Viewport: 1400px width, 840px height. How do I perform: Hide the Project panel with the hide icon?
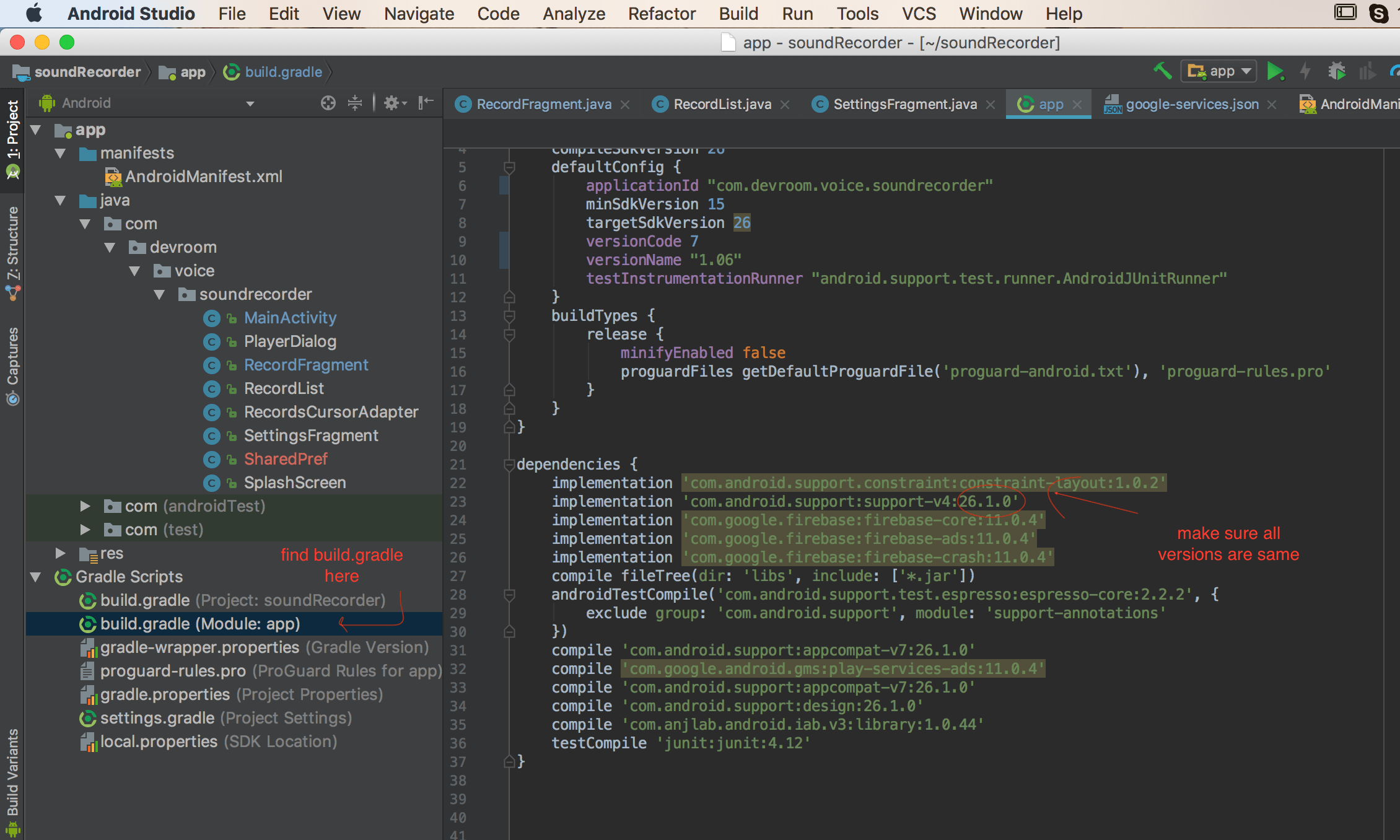tap(426, 102)
